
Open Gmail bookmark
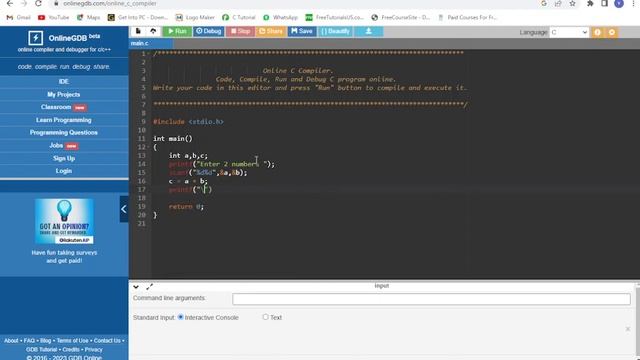18,18
